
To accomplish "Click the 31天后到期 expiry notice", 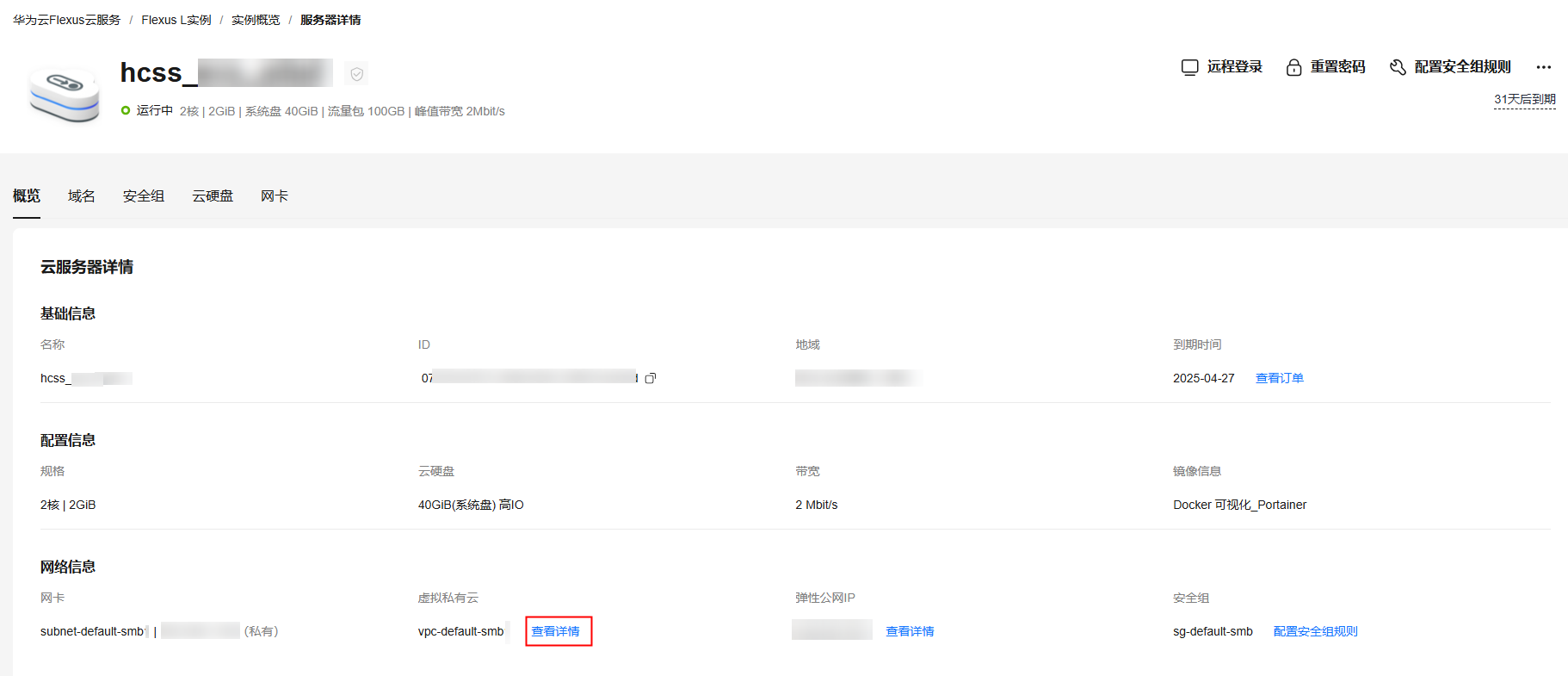I will coord(1524,100).
